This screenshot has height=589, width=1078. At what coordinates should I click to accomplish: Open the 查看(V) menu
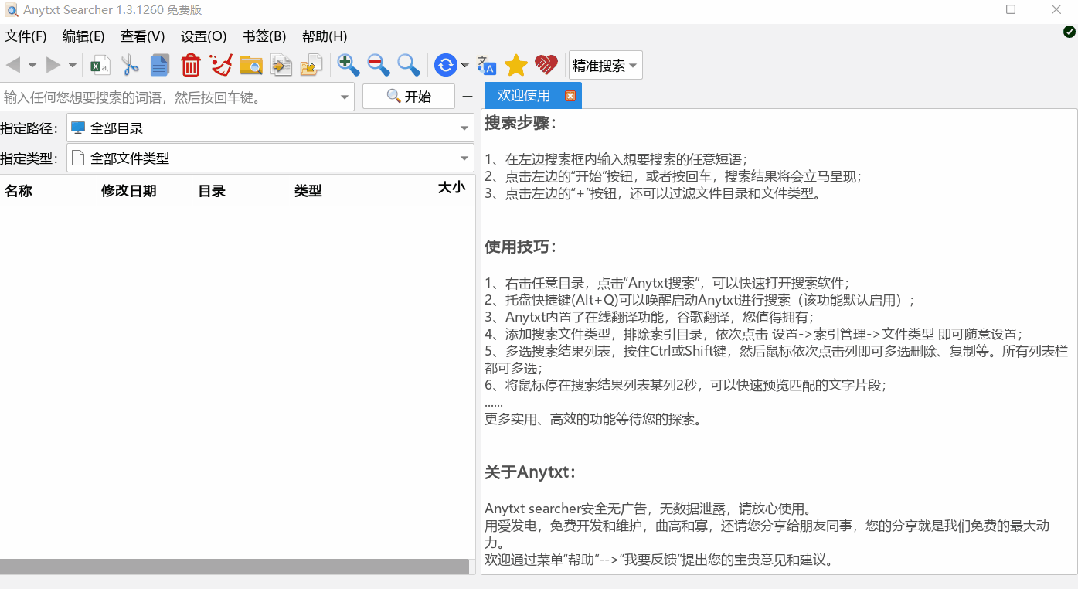(142, 36)
